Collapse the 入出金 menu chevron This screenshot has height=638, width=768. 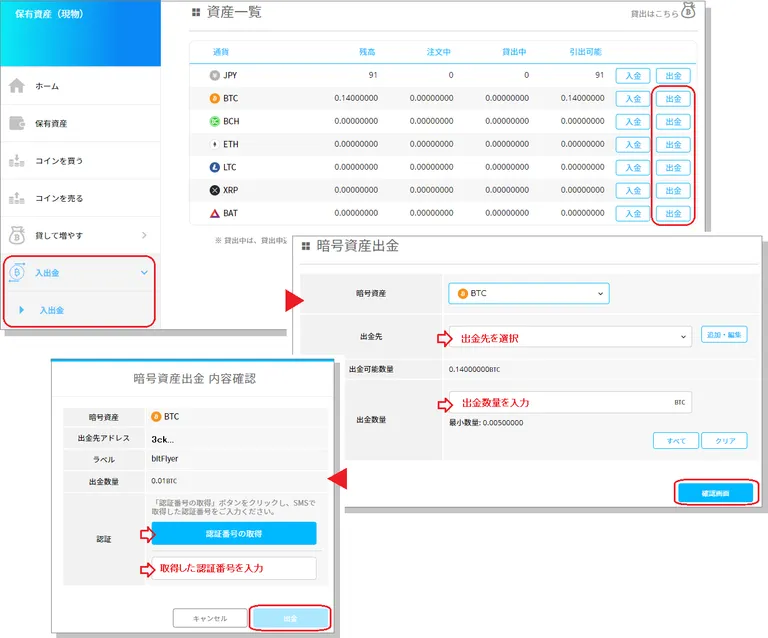[144, 272]
